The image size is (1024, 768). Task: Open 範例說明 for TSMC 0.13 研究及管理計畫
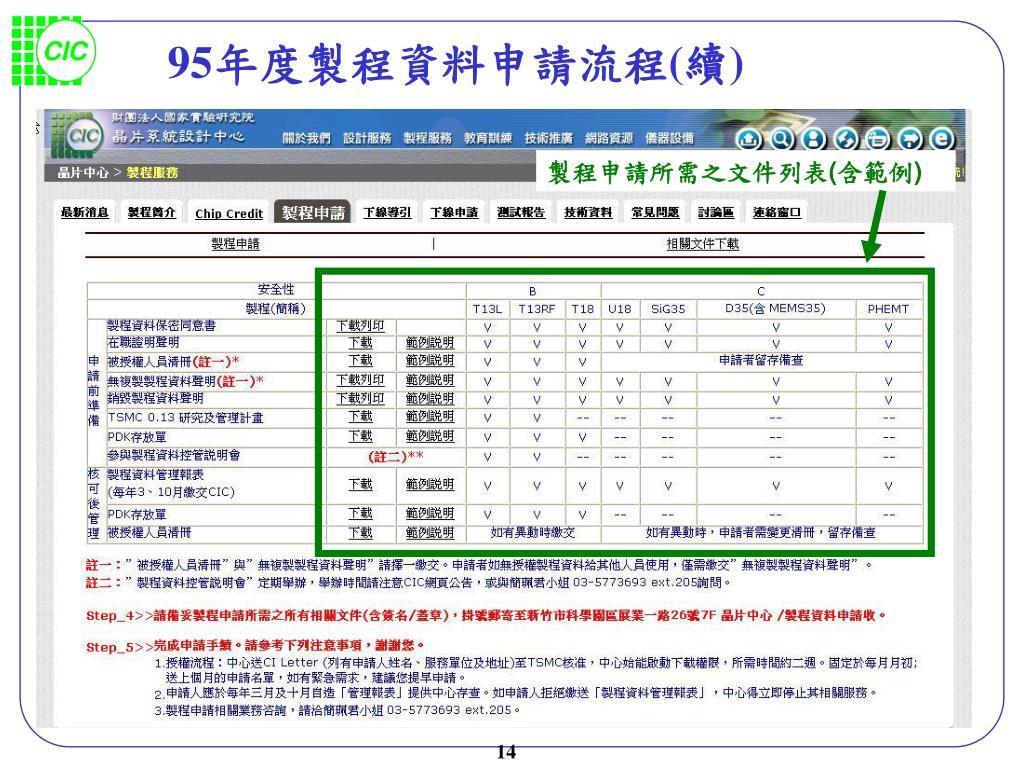pos(429,416)
